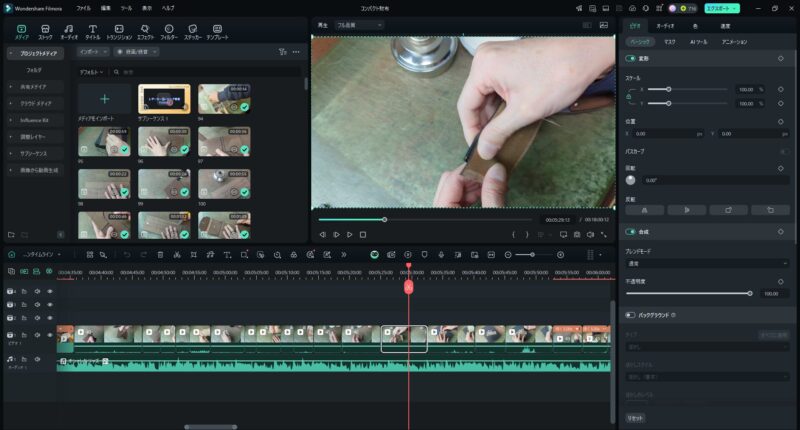This screenshot has width=800, height=430.
Task: Click the split scissors icon in timeline toolbar
Action: (x=177, y=255)
